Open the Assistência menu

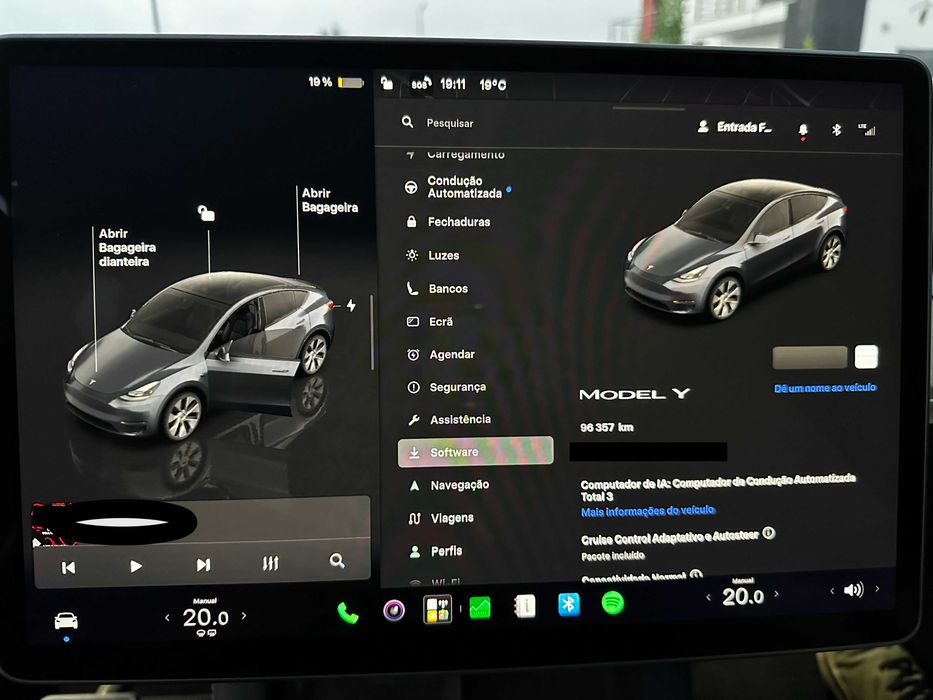coord(450,420)
